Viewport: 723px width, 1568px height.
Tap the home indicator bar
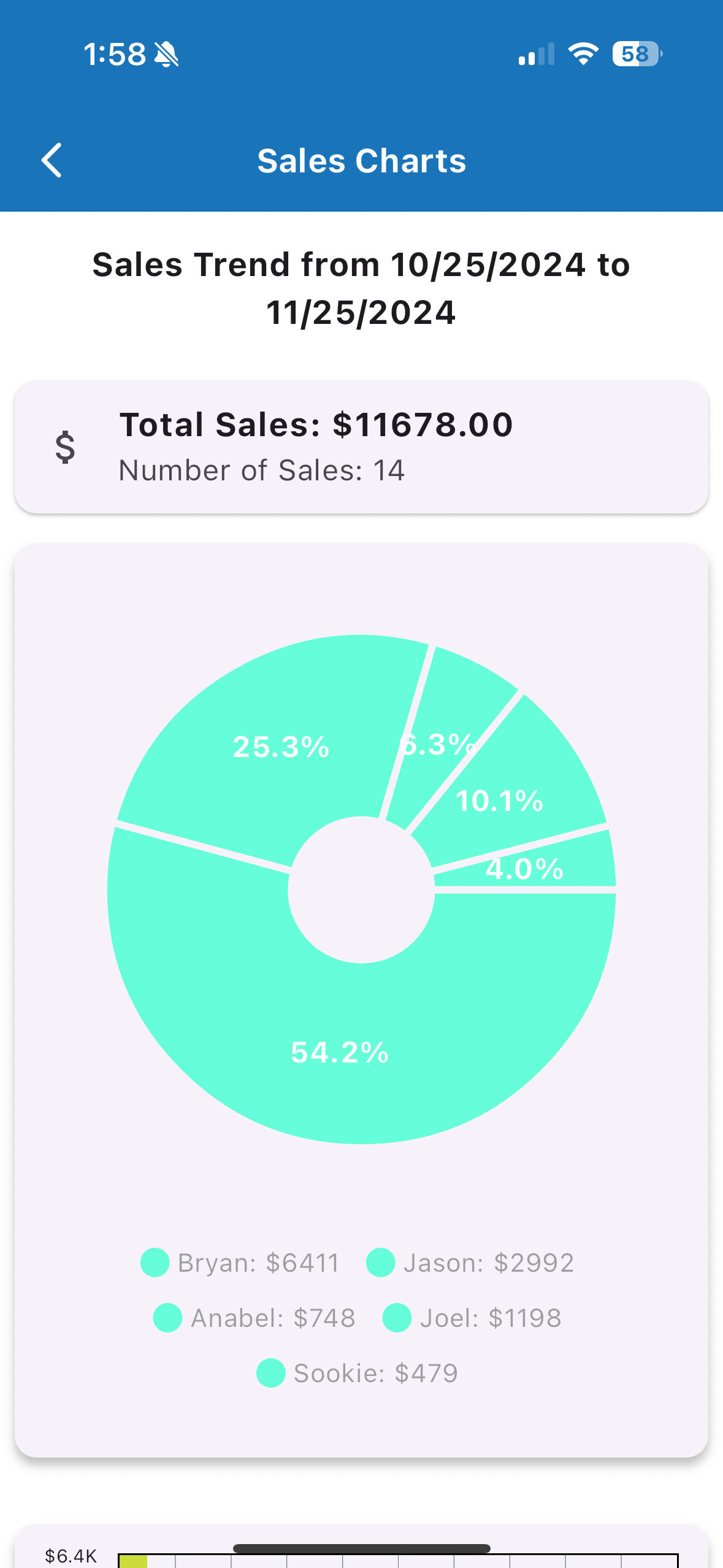point(361,1548)
